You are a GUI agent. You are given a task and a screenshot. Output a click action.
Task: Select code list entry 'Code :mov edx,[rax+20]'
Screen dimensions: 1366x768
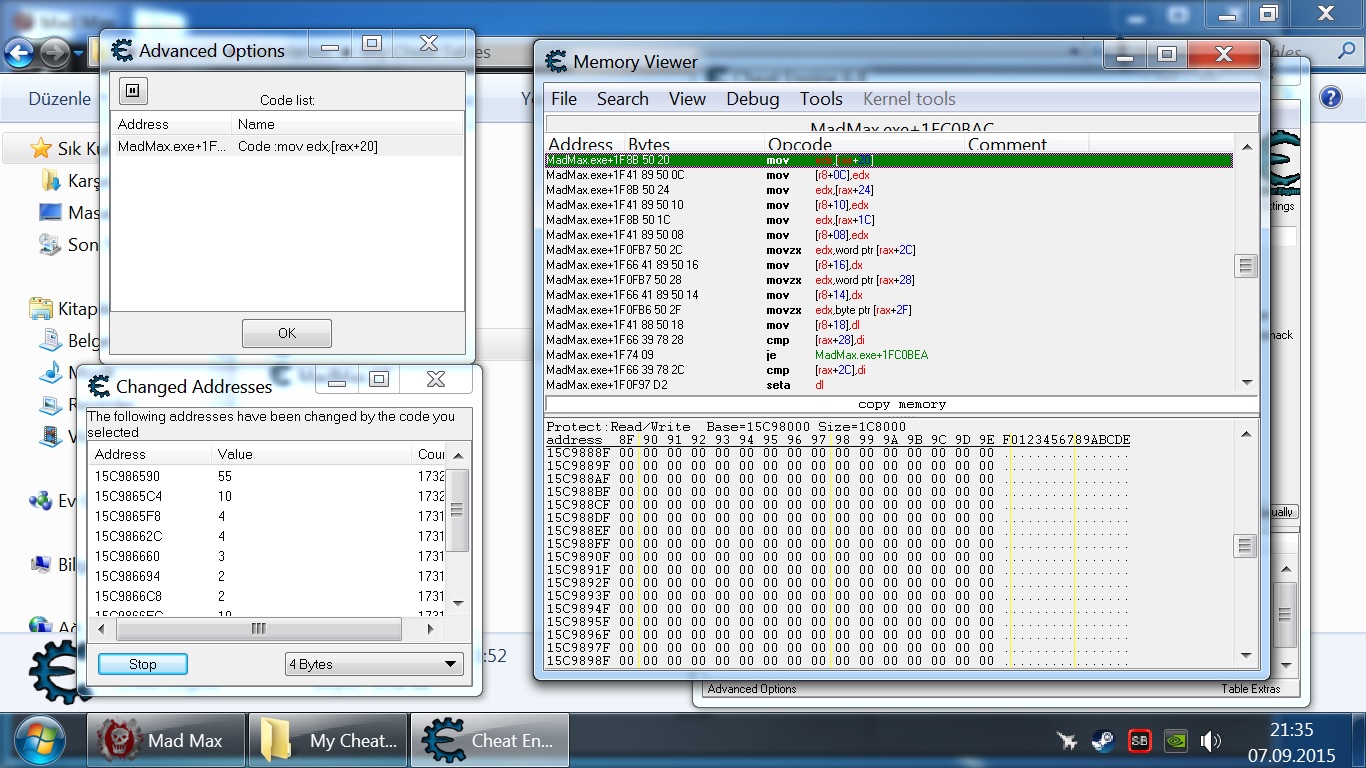[x=287, y=146]
